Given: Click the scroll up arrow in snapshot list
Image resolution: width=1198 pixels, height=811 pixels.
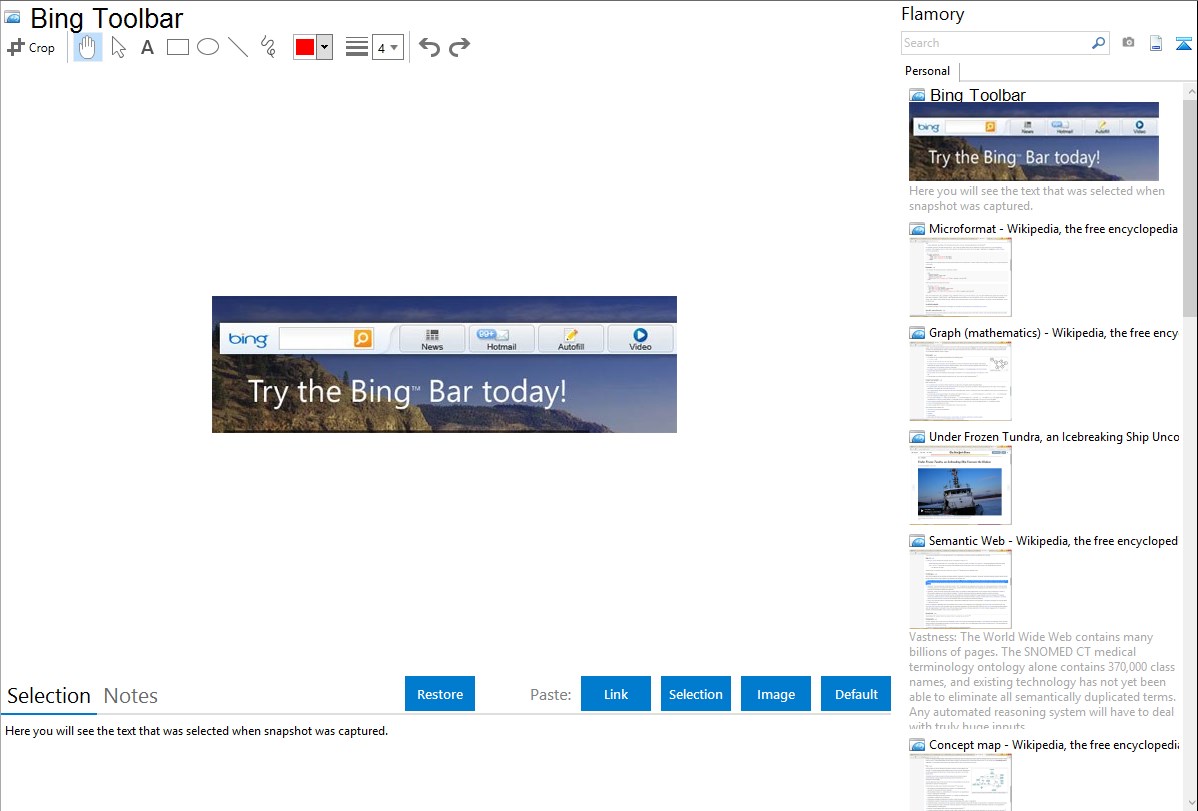Looking at the screenshot, I should click(x=1190, y=91).
